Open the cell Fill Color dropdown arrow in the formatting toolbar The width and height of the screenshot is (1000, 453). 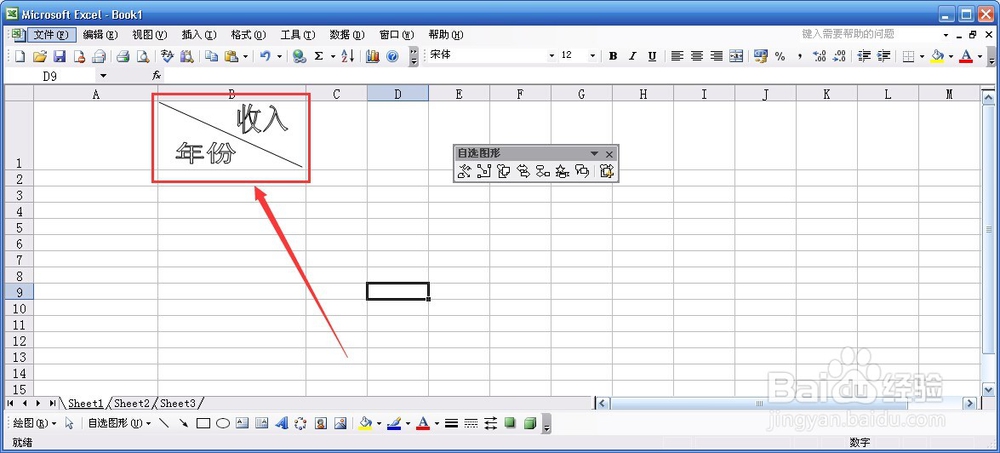tap(951, 56)
